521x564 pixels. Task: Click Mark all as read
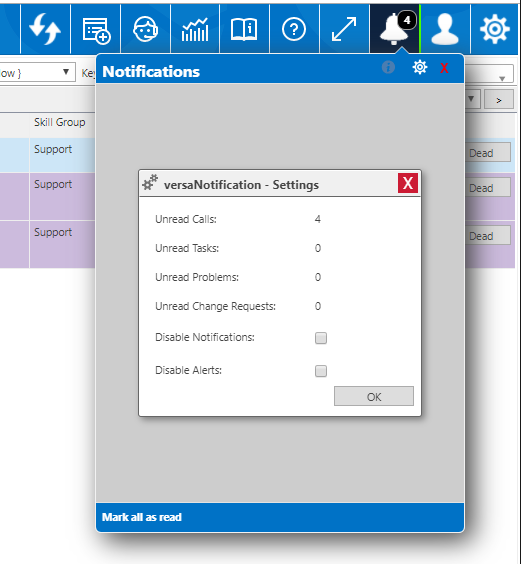[x=142, y=517]
